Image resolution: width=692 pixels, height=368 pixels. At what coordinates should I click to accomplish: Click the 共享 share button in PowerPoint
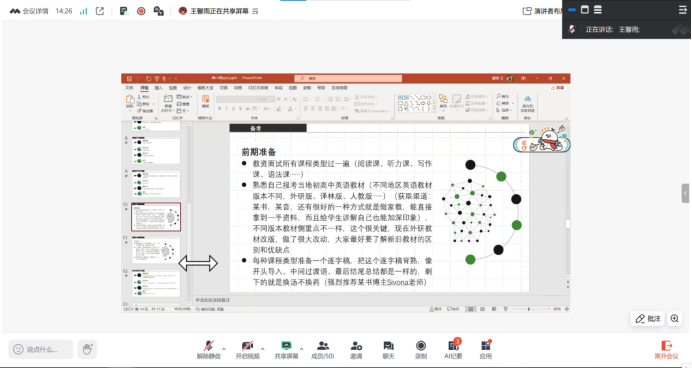click(558, 88)
